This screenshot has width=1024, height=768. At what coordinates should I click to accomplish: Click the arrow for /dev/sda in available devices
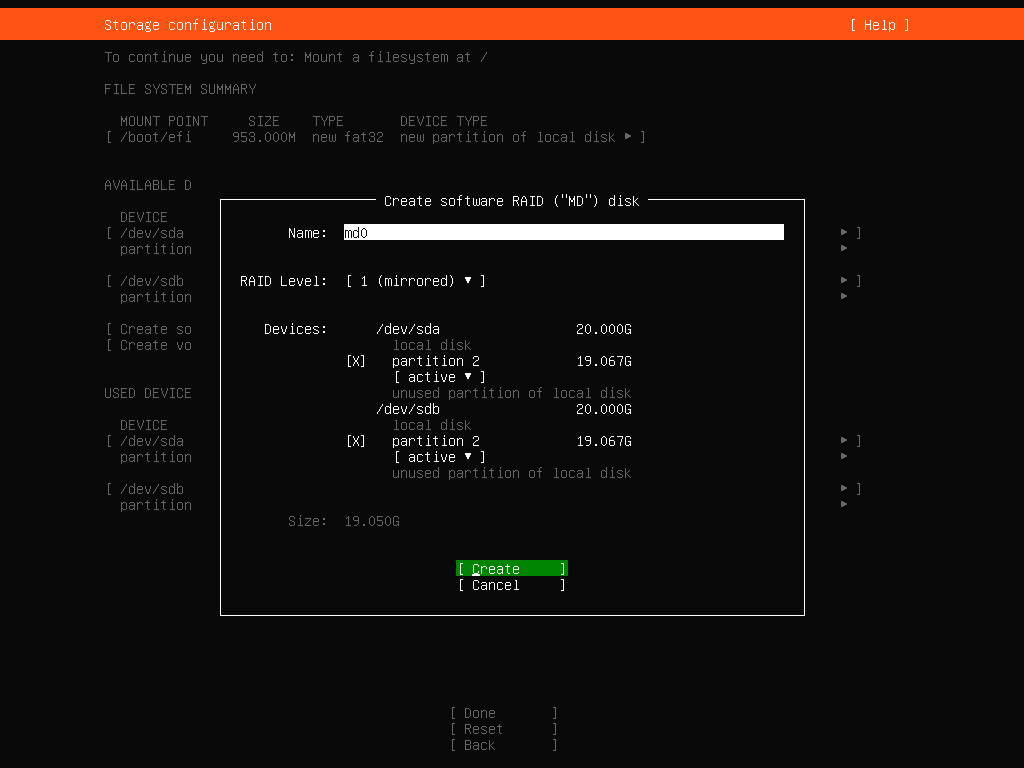tap(845, 233)
